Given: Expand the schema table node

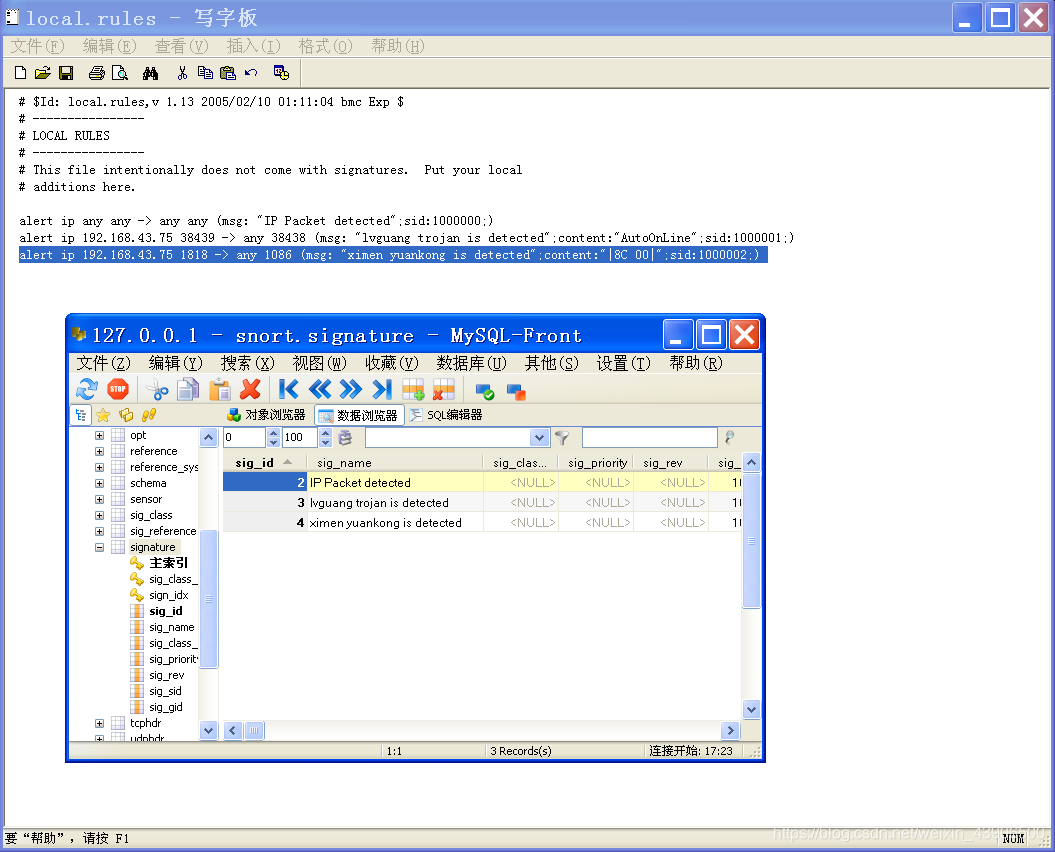Looking at the screenshot, I should (x=100, y=483).
